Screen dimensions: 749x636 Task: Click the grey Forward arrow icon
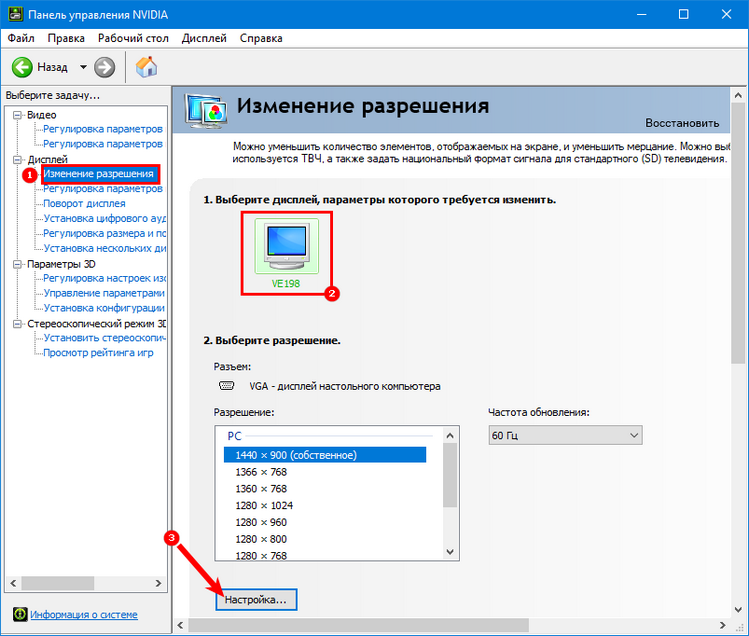coord(104,67)
